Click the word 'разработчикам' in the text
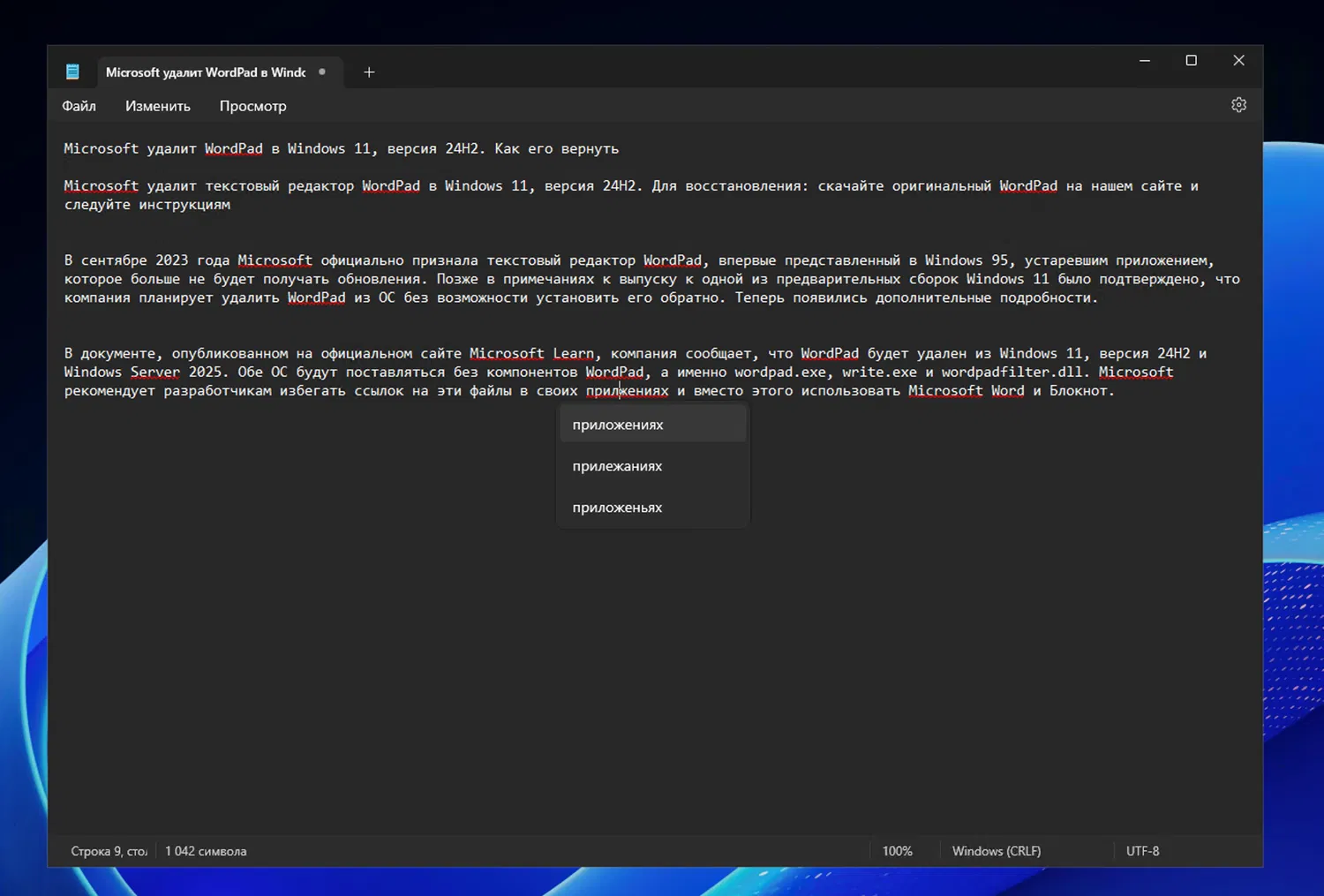The width and height of the screenshot is (1324, 896). point(218,391)
